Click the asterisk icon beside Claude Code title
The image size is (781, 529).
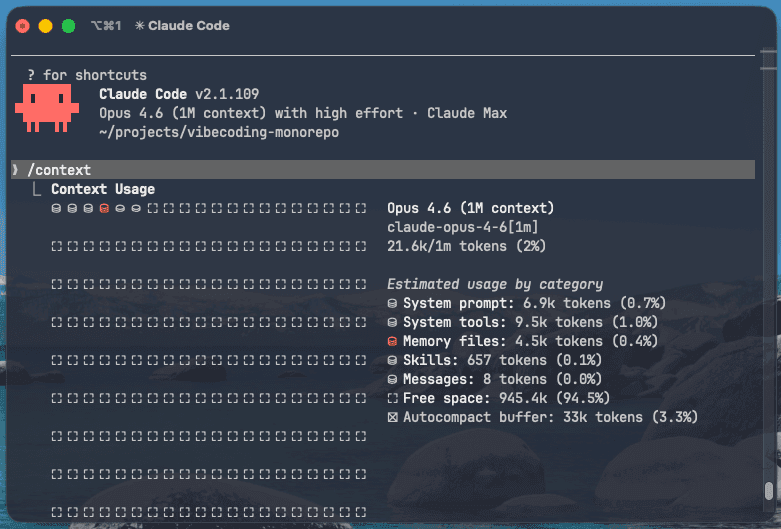[139, 25]
